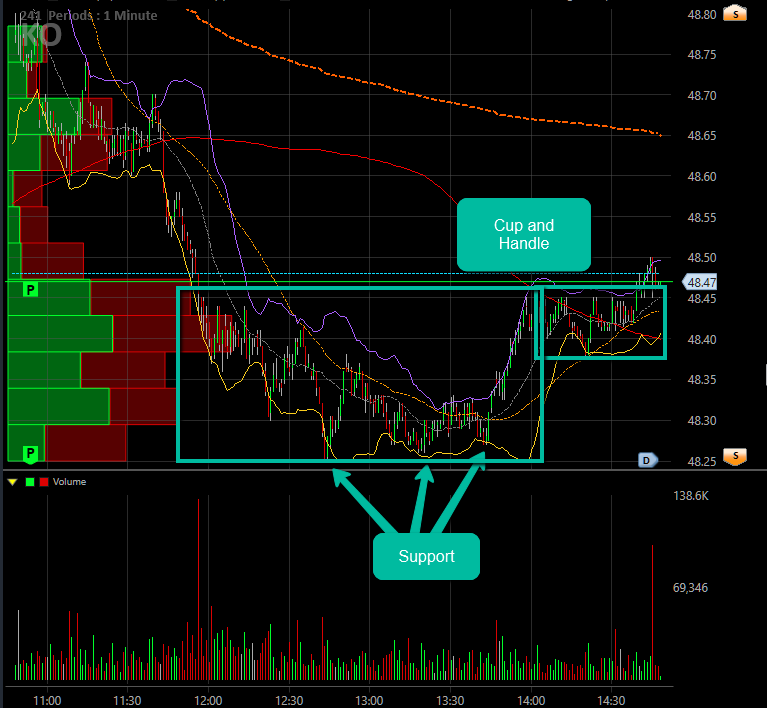Click the 48.70 price axis label
This screenshot has height=708, width=767.
(701, 95)
